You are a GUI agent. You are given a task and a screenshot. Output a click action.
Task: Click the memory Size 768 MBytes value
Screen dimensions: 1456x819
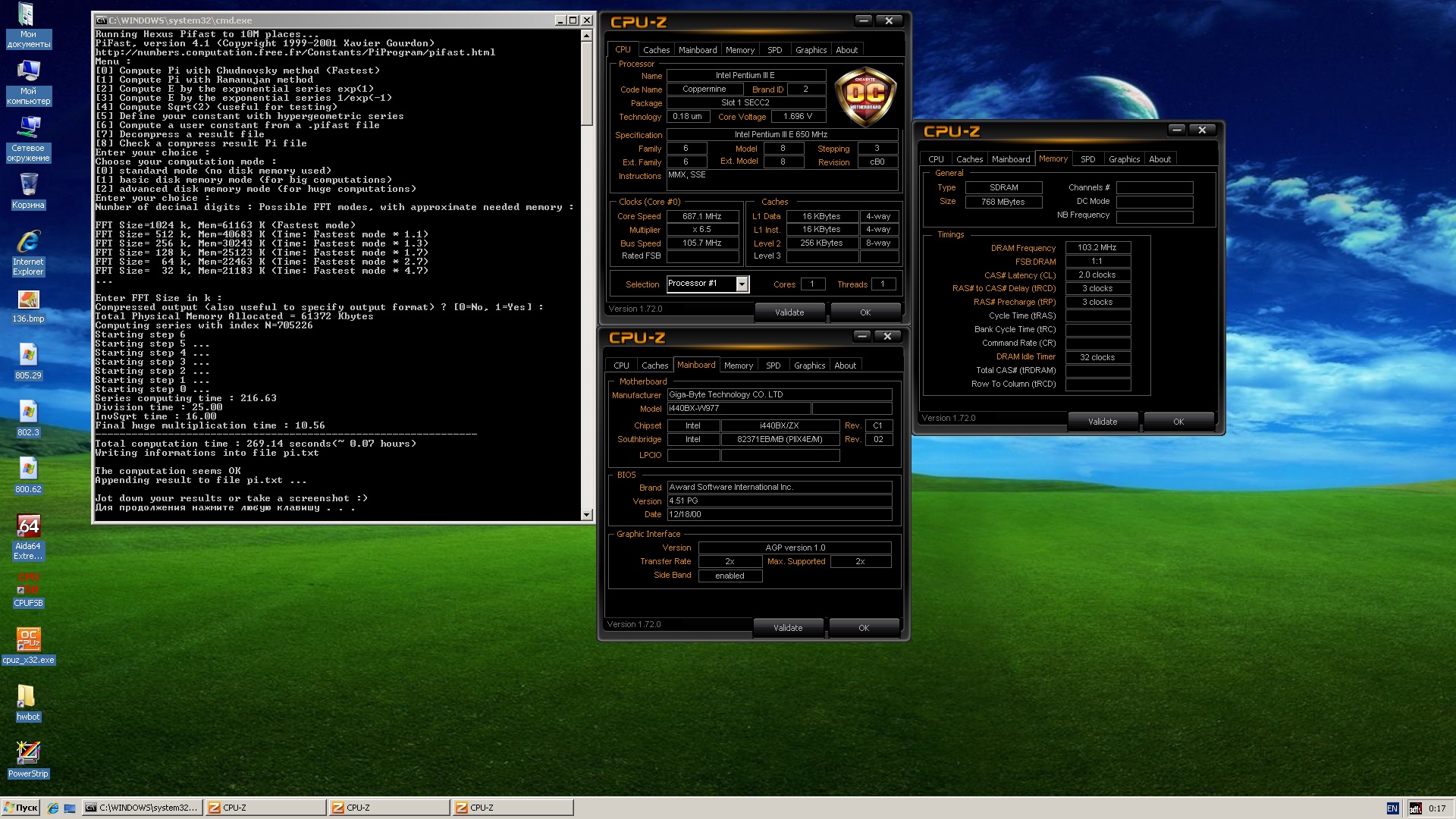point(1003,202)
